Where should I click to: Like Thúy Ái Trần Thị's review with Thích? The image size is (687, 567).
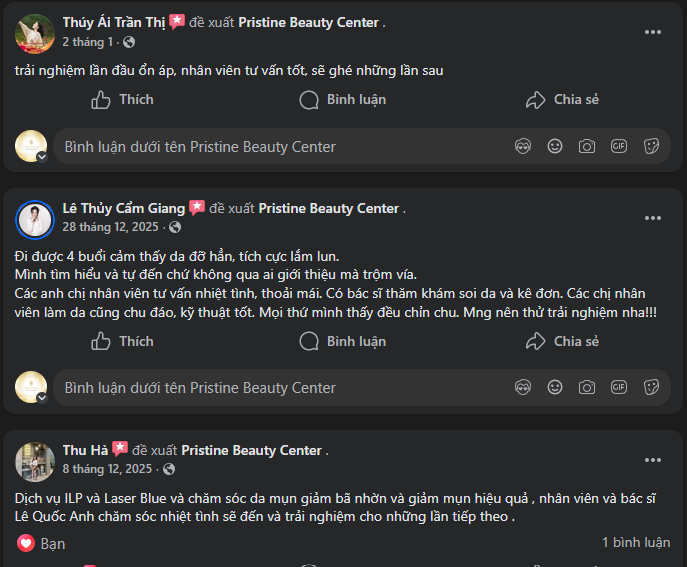122,100
